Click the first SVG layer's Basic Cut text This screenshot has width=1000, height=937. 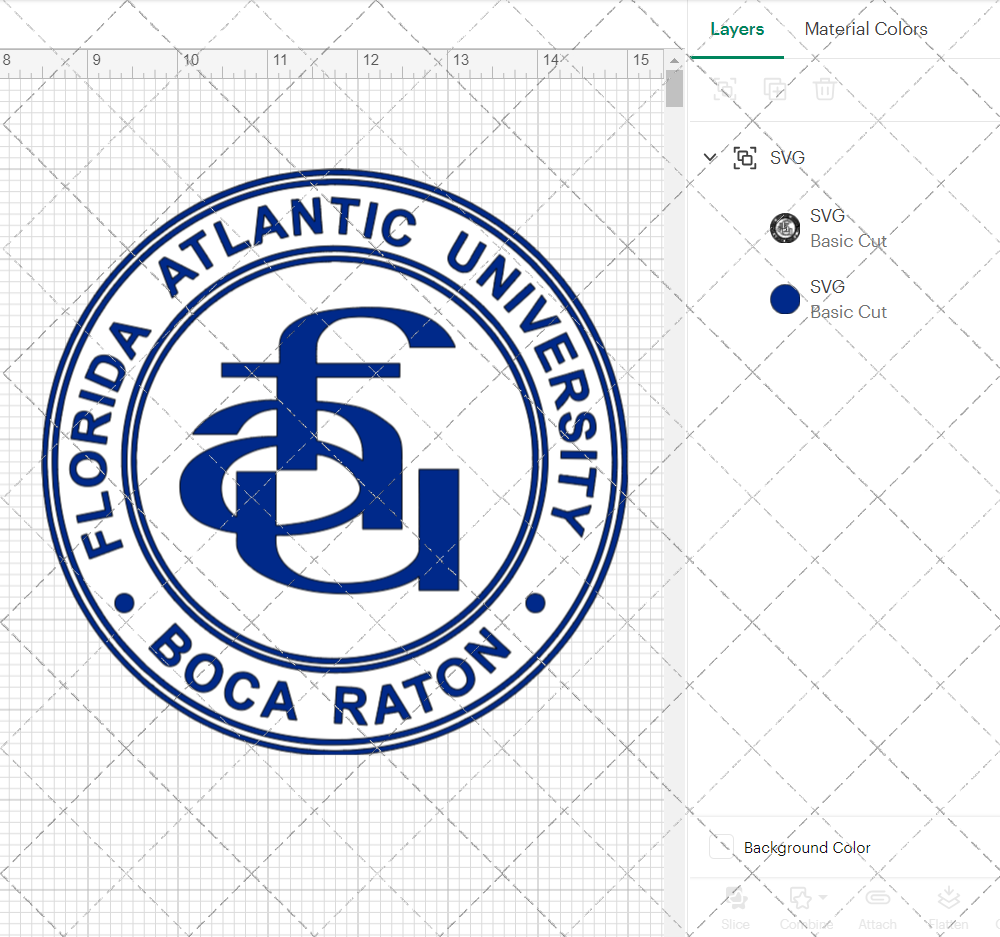pos(848,241)
